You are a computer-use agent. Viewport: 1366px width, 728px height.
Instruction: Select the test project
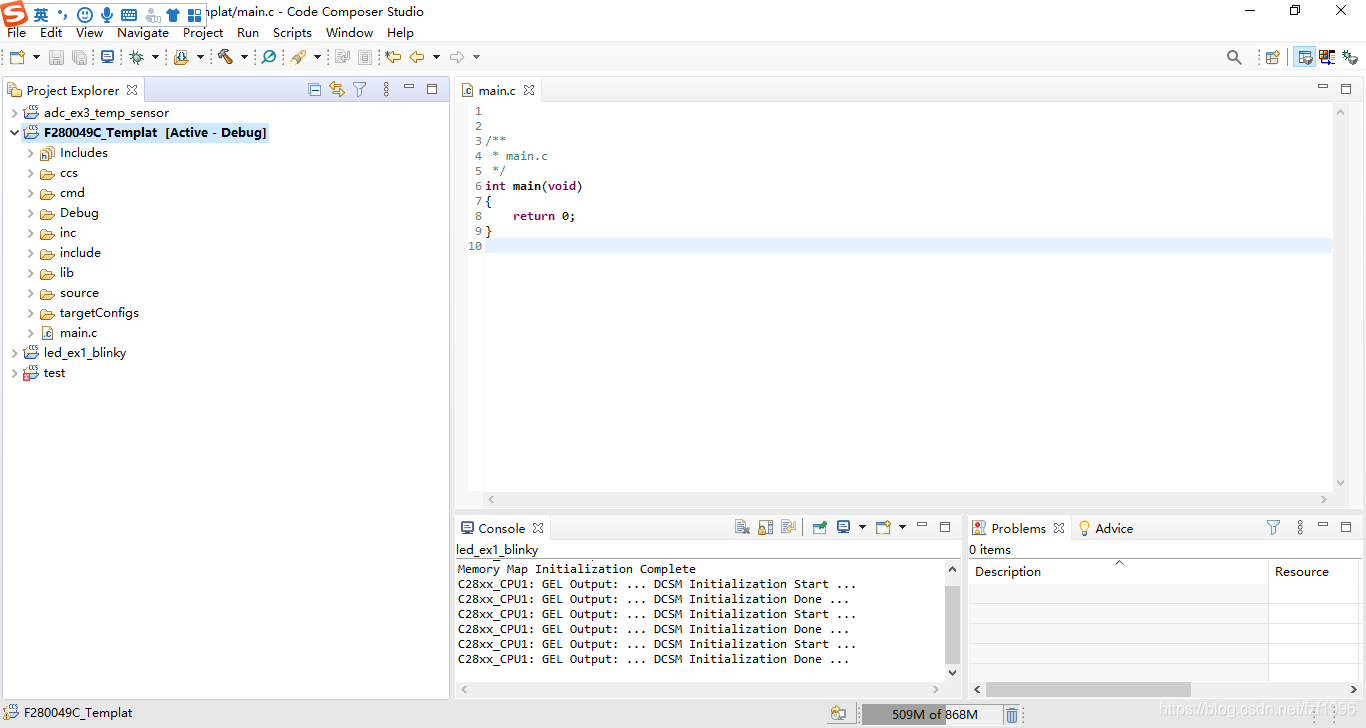(54, 373)
